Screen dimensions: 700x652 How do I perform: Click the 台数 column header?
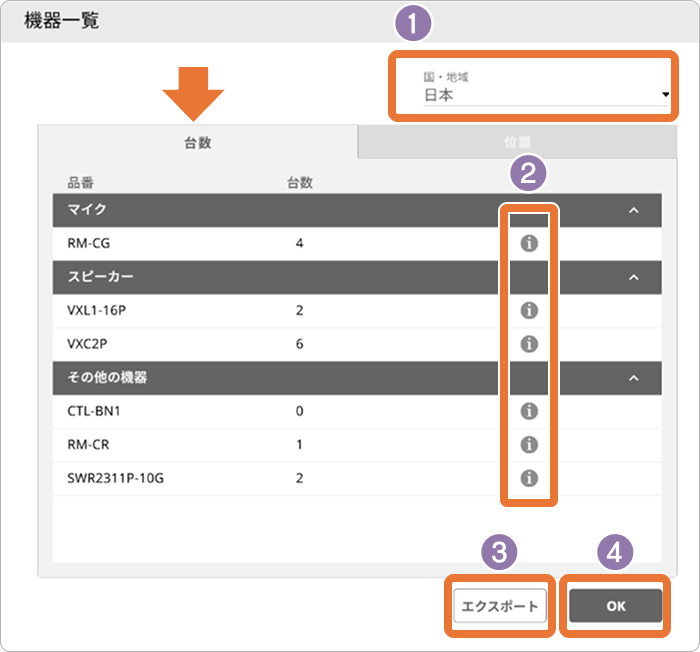[x=300, y=182]
